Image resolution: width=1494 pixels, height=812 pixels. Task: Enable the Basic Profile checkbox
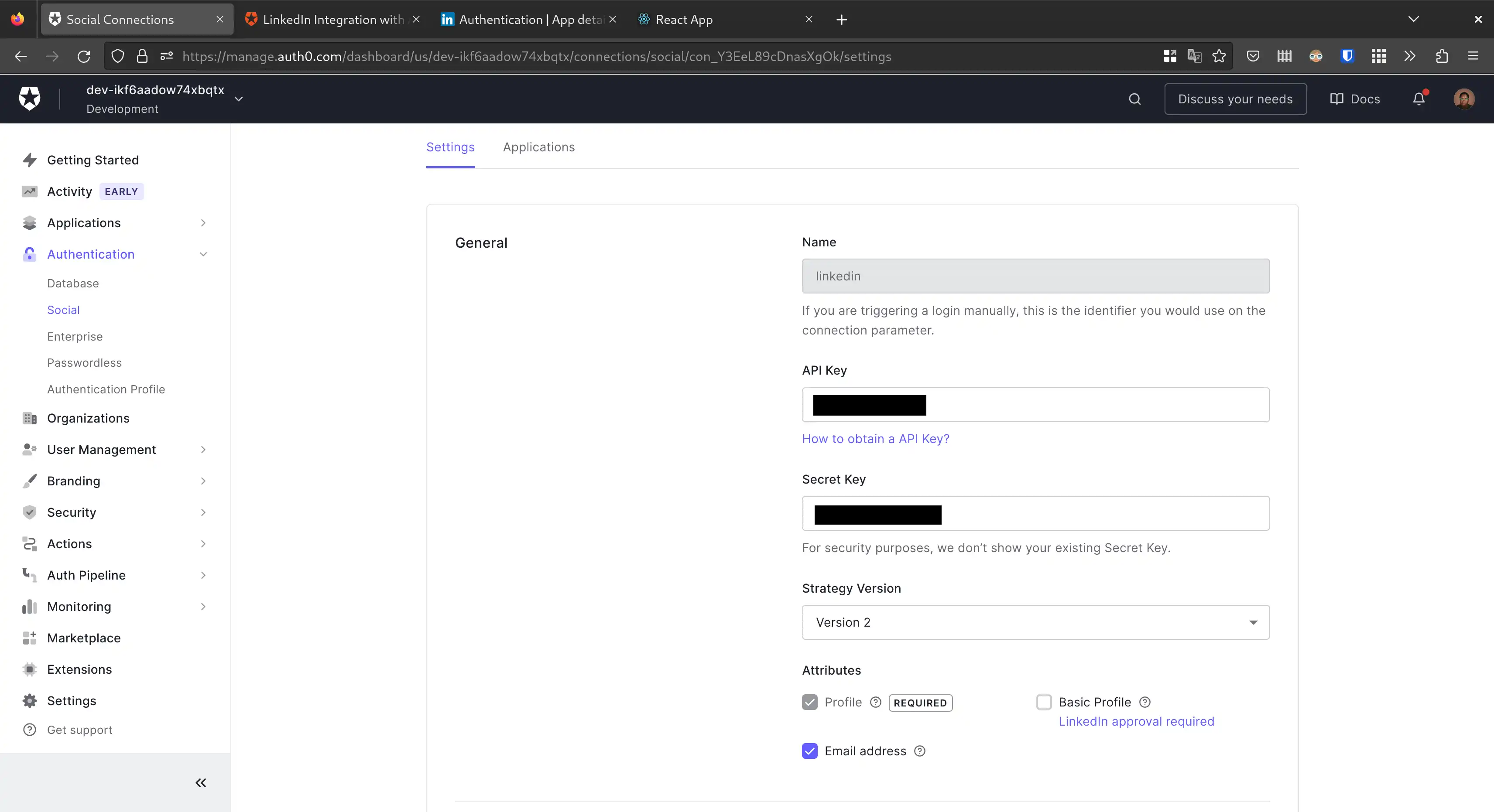1044,702
